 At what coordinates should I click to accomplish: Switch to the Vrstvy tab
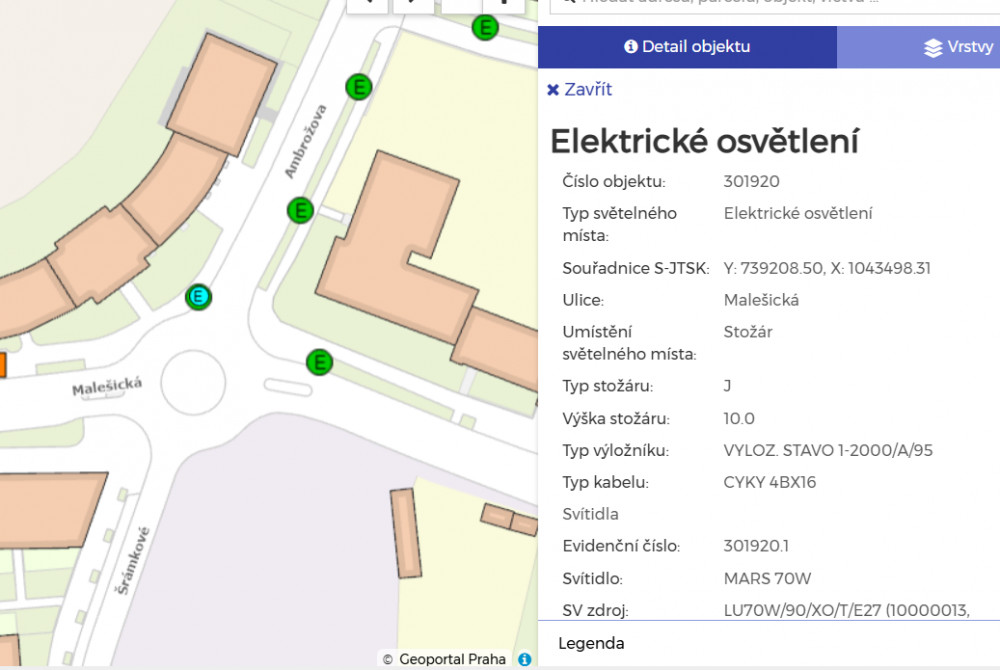pyautogui.click(x=958, y=47)
